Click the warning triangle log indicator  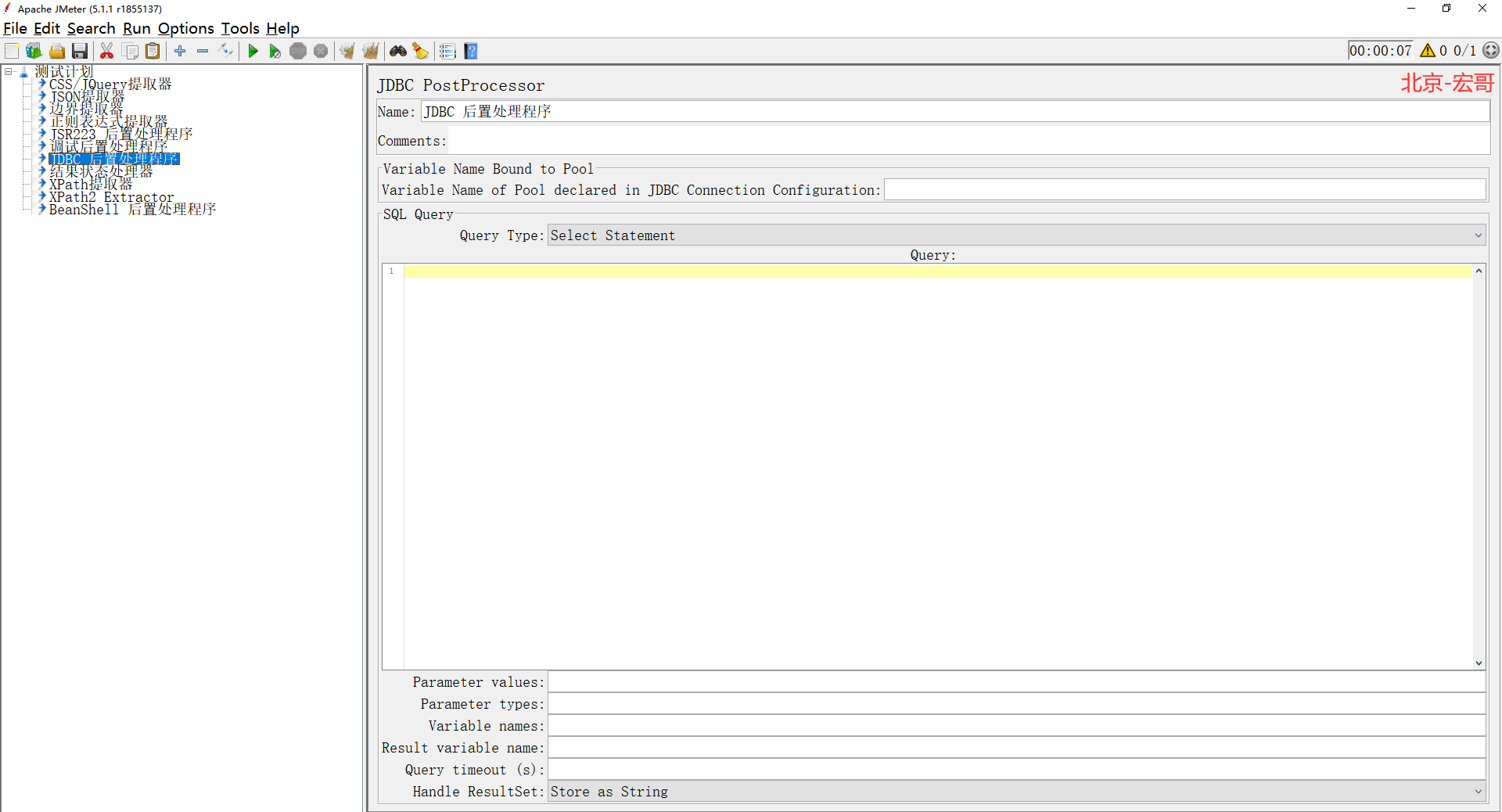tap(1428, 51)
